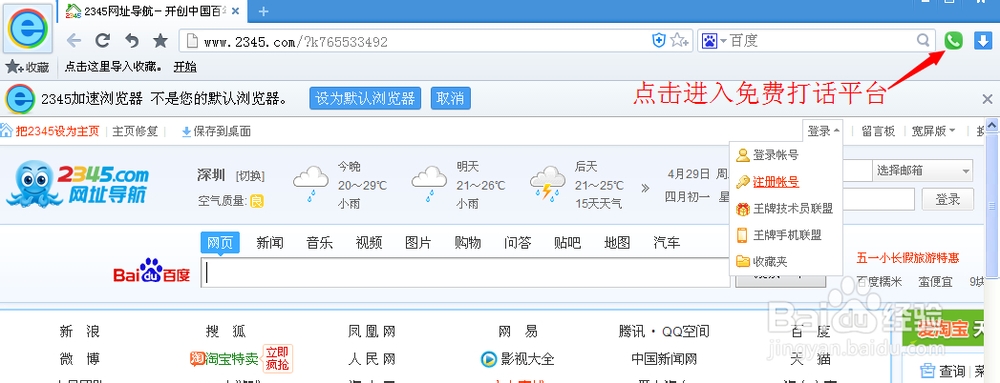Click the shield security icon in address bar
The width and height of the screenshot is (1000, 383).
pyautogui.click(x=659, y=41)
